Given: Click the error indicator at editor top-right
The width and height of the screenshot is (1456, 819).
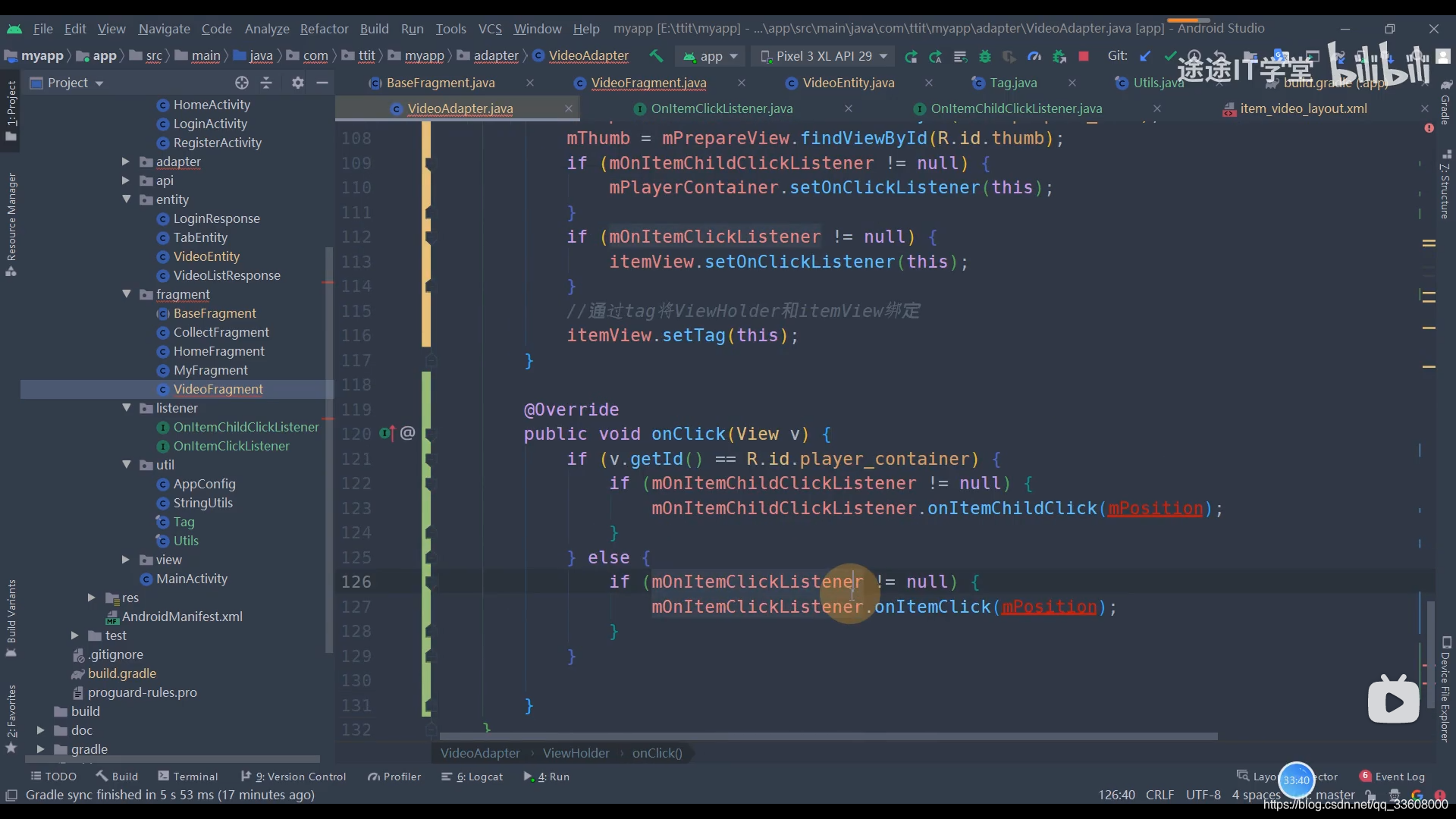Looking at the screenshot, I should click(x=1429, y=128).
